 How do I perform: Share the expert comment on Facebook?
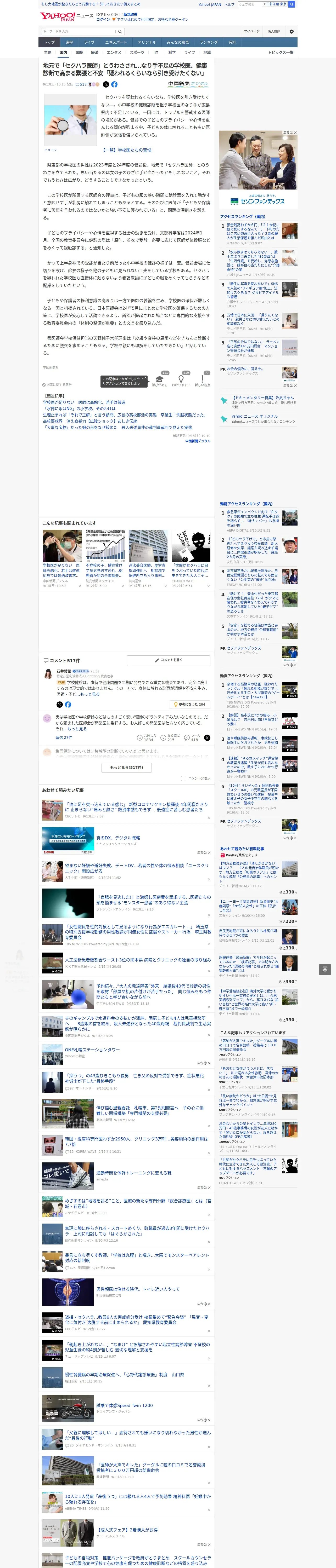pyautogui.click(x=68, y=704)
